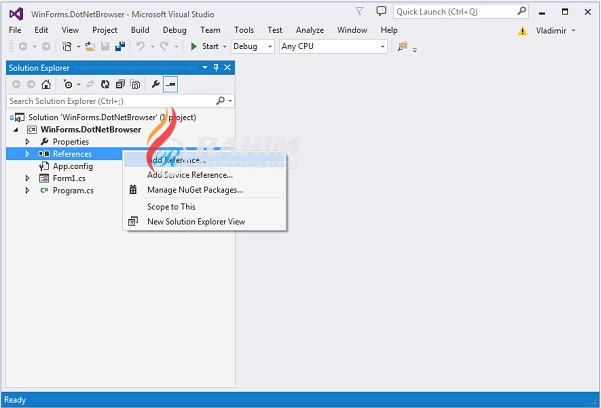
Task: Open the Build menu
Action: [140, 30]
